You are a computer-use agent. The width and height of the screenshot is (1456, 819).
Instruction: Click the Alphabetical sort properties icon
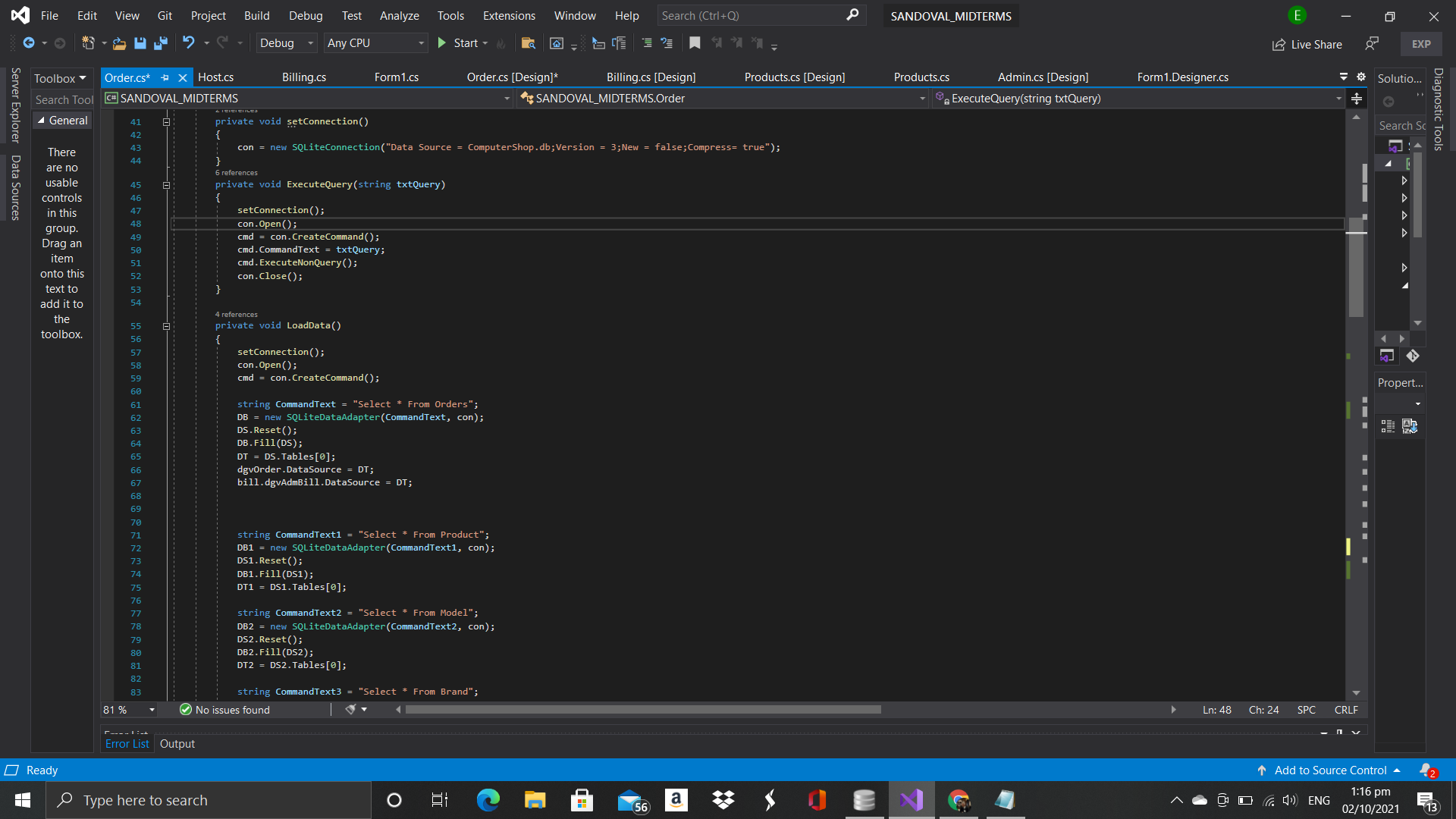click(1410, 426)
